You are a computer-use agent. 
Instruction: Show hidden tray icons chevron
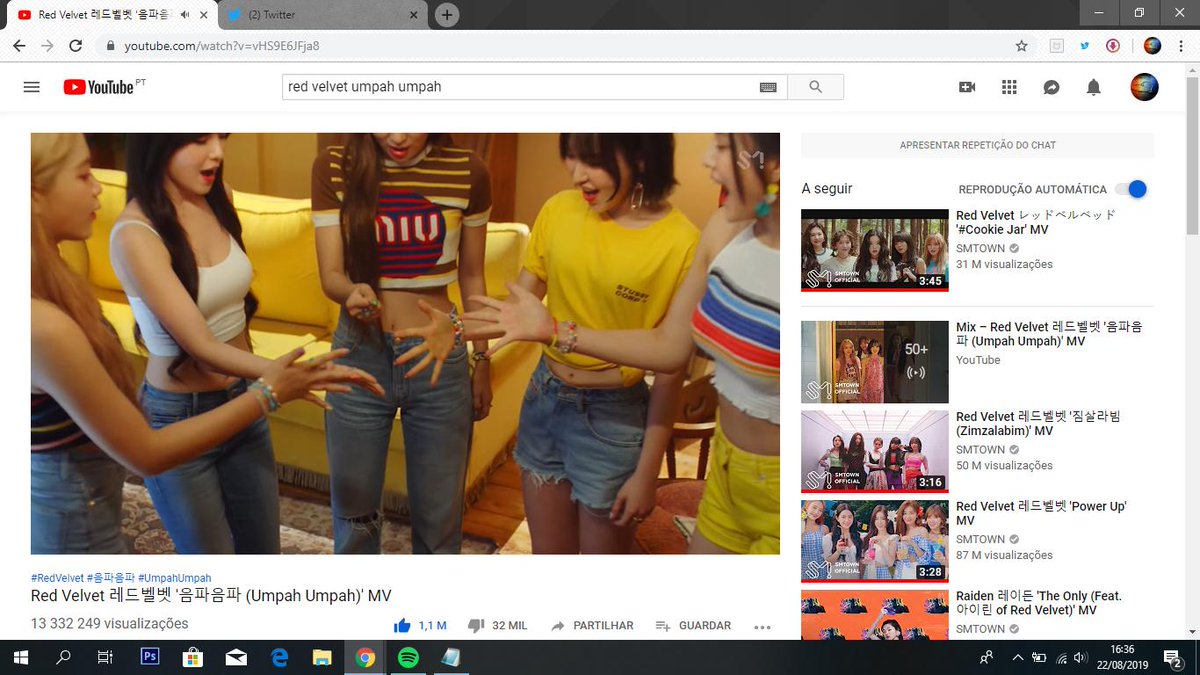[1017, 658]
